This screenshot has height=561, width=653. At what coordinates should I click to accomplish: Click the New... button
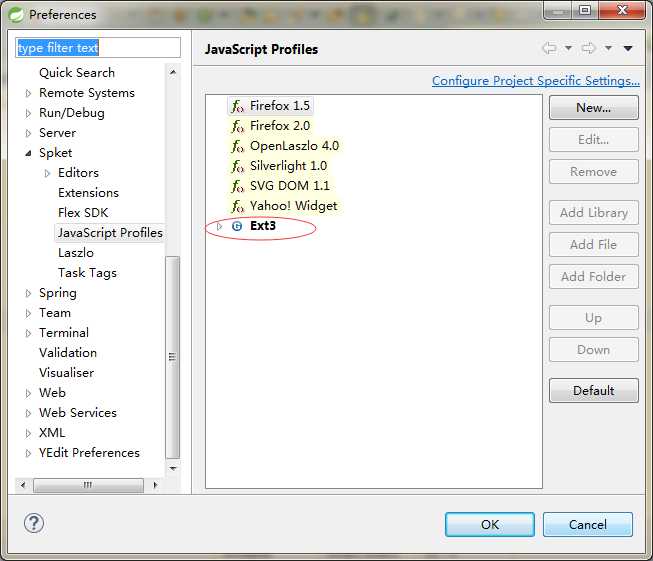click(x=593, y=108)
